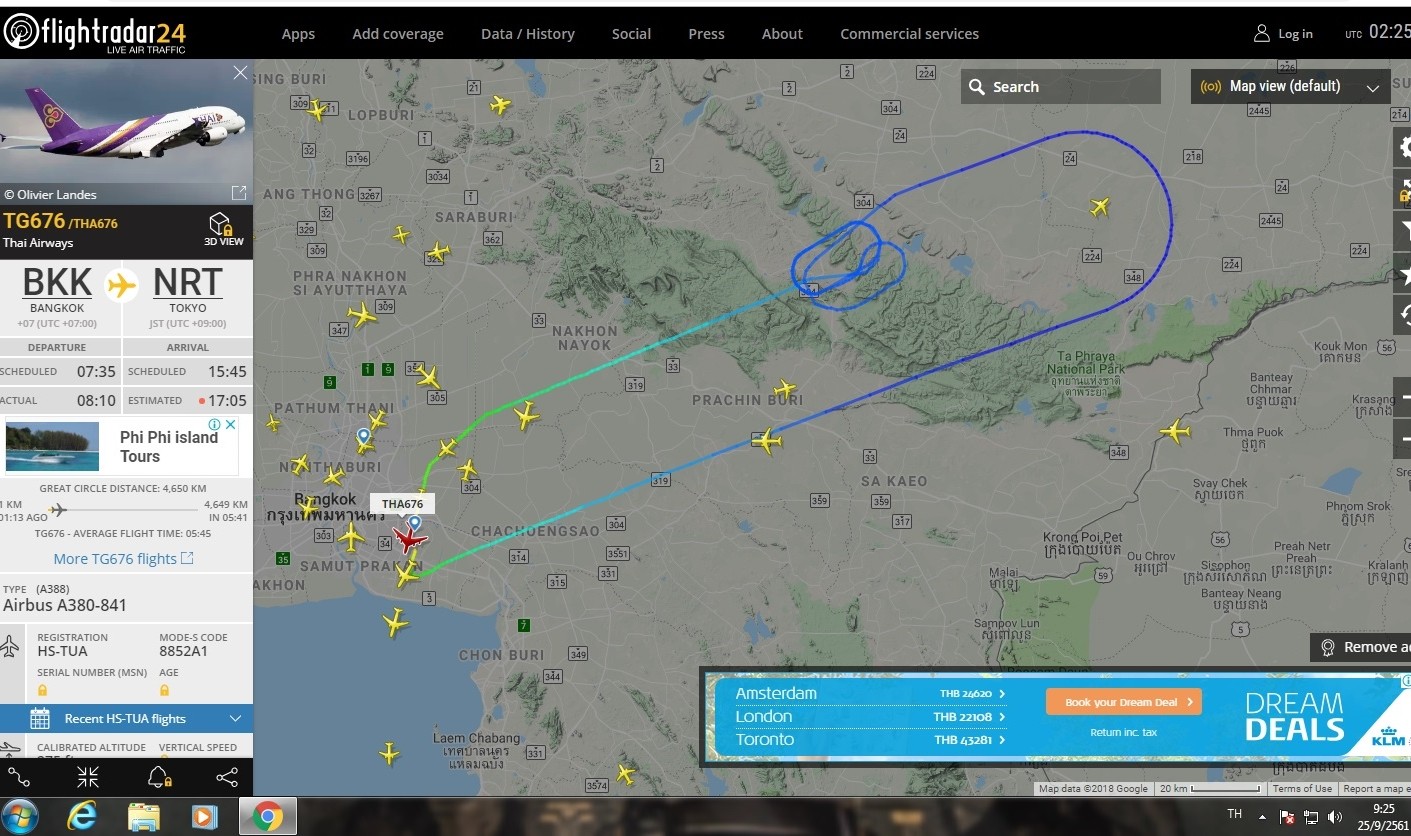Open the More TG676 flights link

tap(123, 559)
